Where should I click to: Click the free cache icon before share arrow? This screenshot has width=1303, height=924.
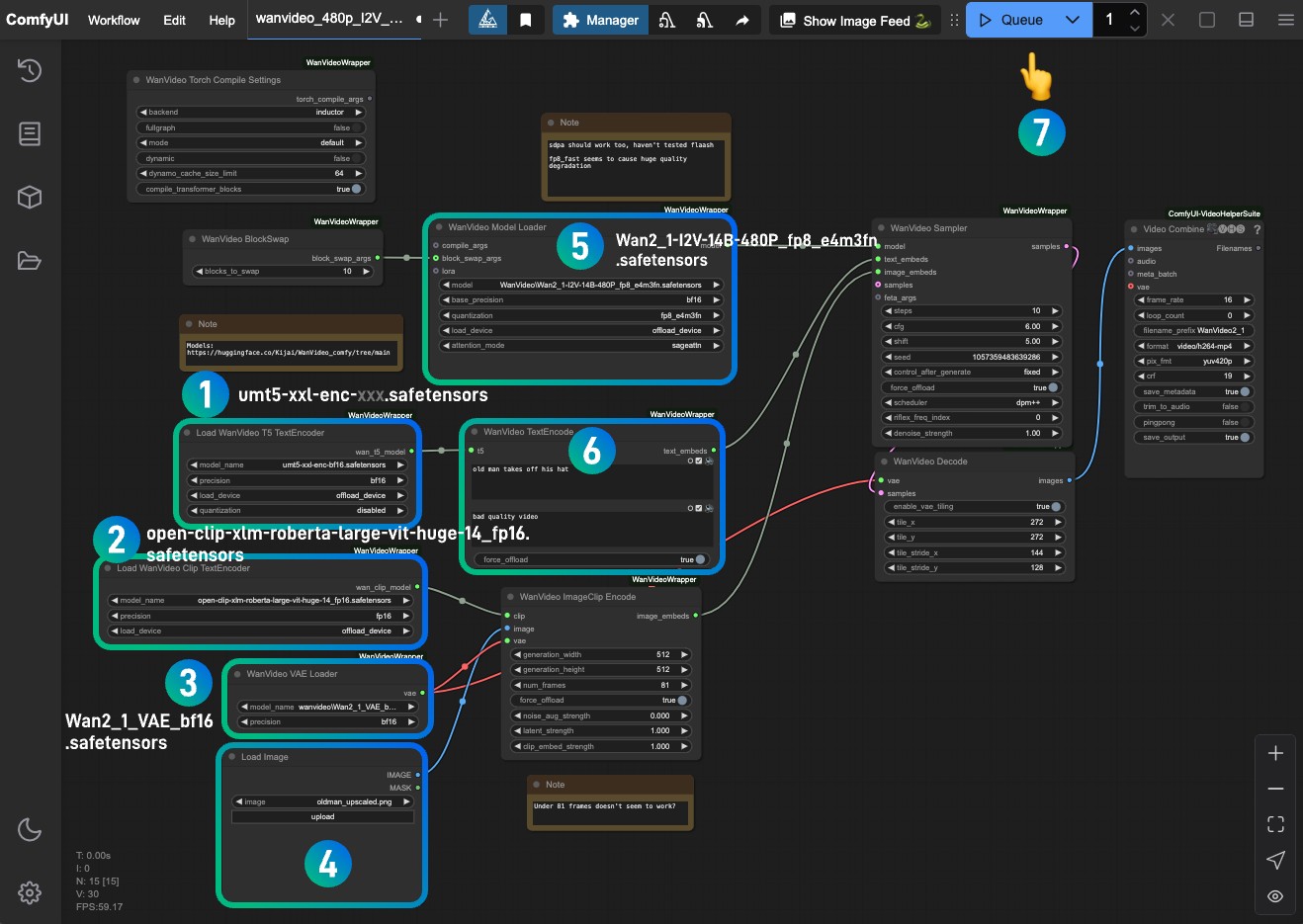coord(704,20)
